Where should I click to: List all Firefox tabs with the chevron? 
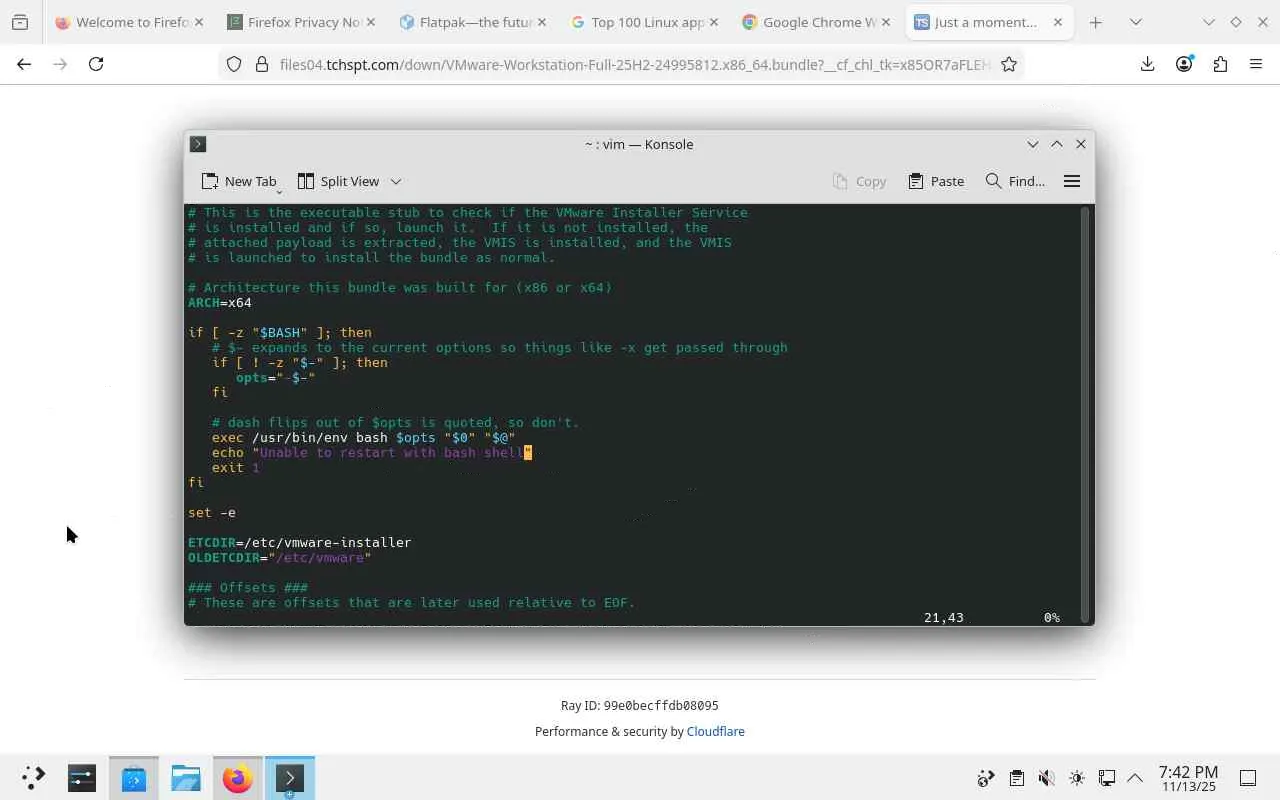(x=1136, y=22)
